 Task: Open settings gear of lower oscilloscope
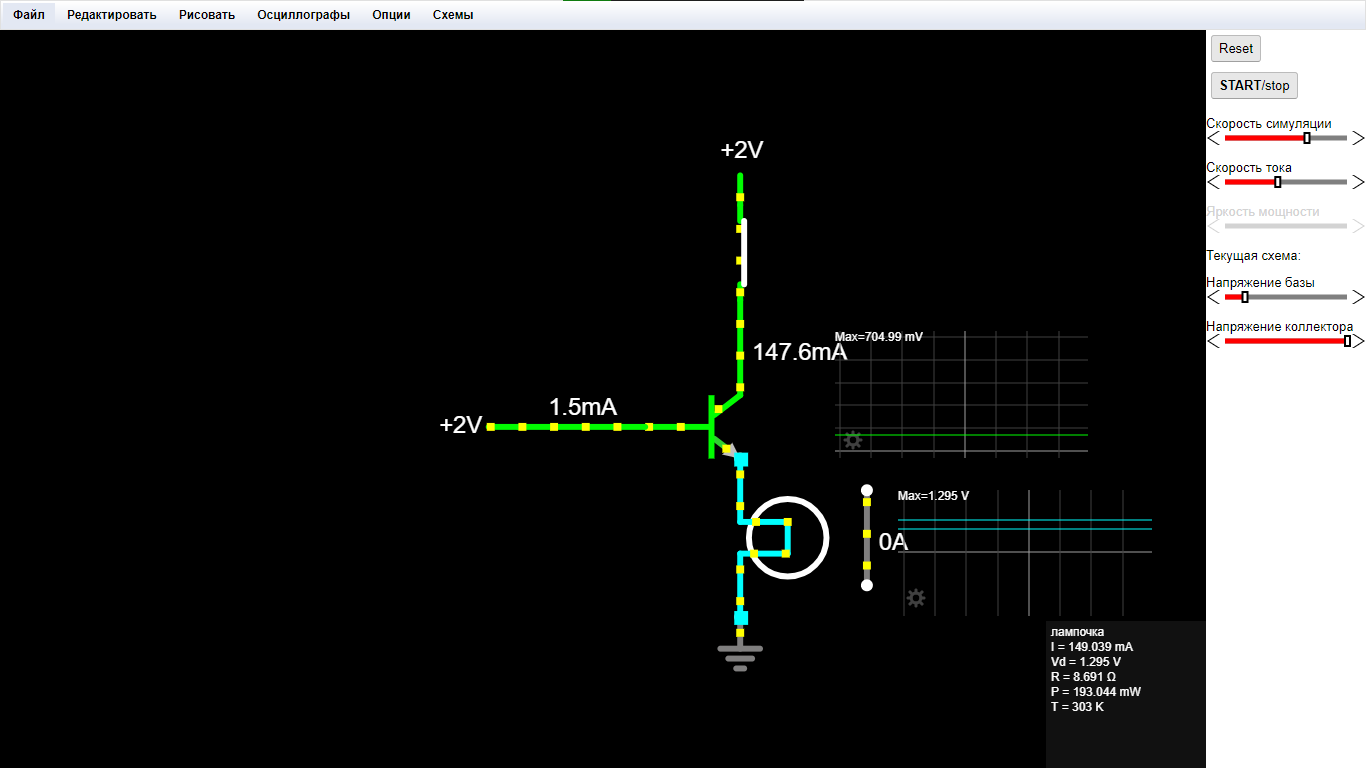point(915,598)
